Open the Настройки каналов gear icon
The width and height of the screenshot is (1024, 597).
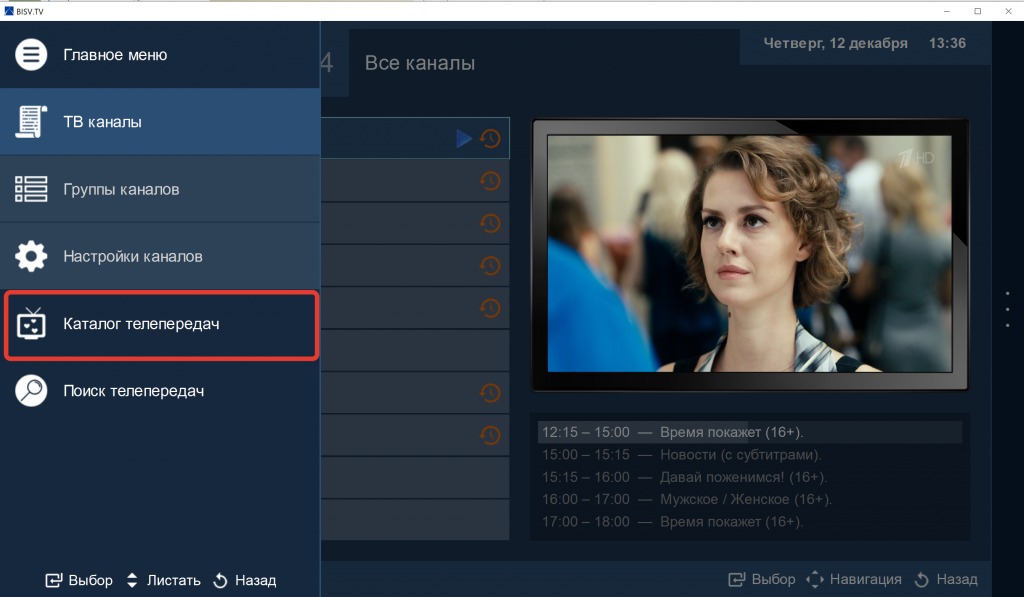coord(31,256)
